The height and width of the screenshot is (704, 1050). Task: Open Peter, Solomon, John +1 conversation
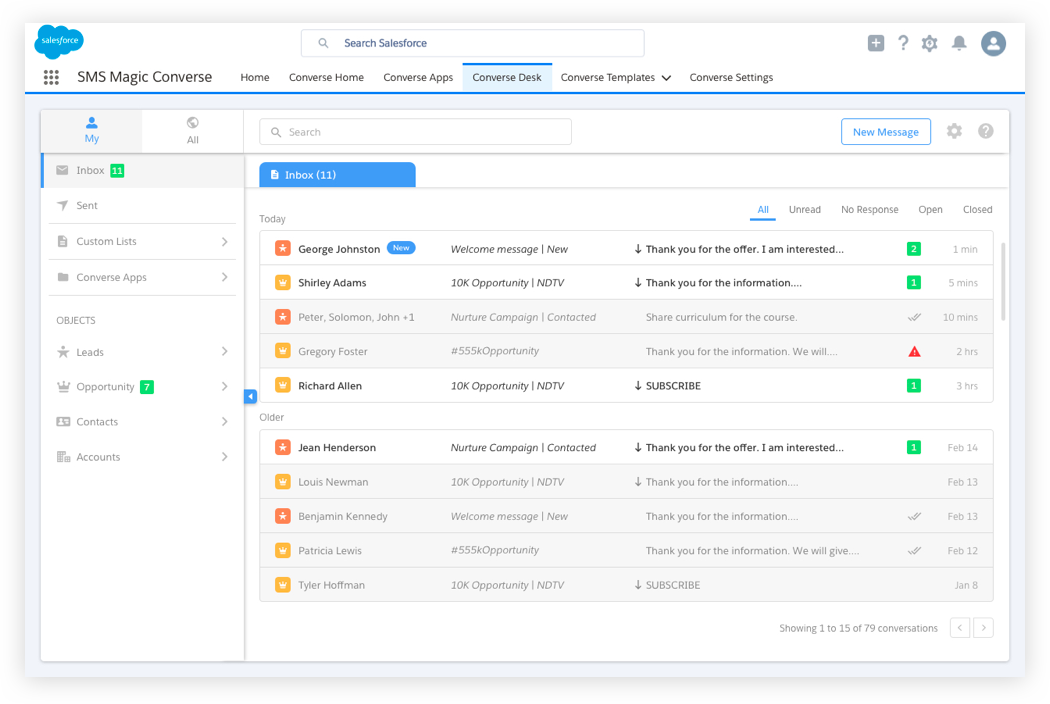pos(626,317)
